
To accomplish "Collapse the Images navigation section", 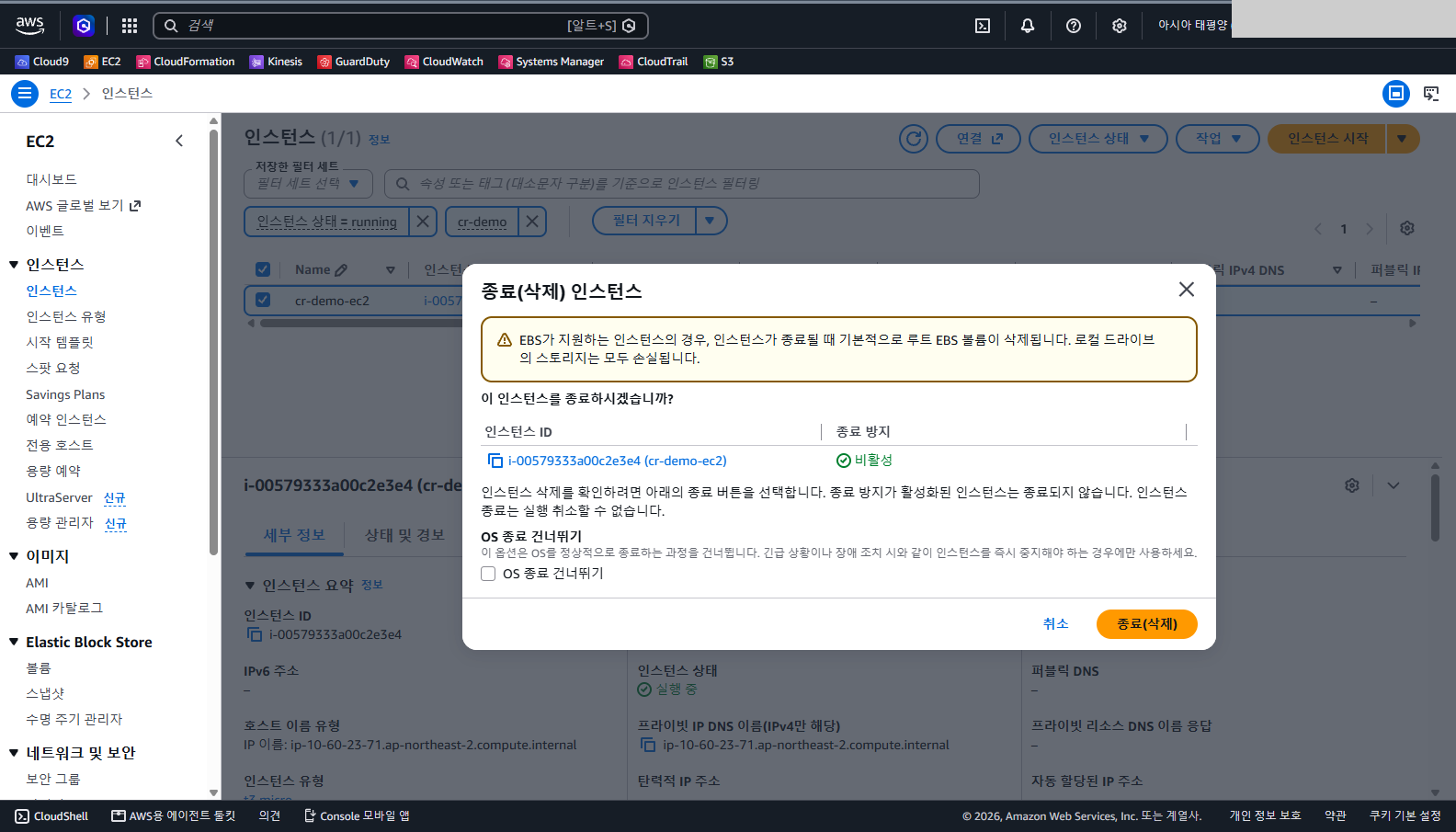I will (14, 555).
